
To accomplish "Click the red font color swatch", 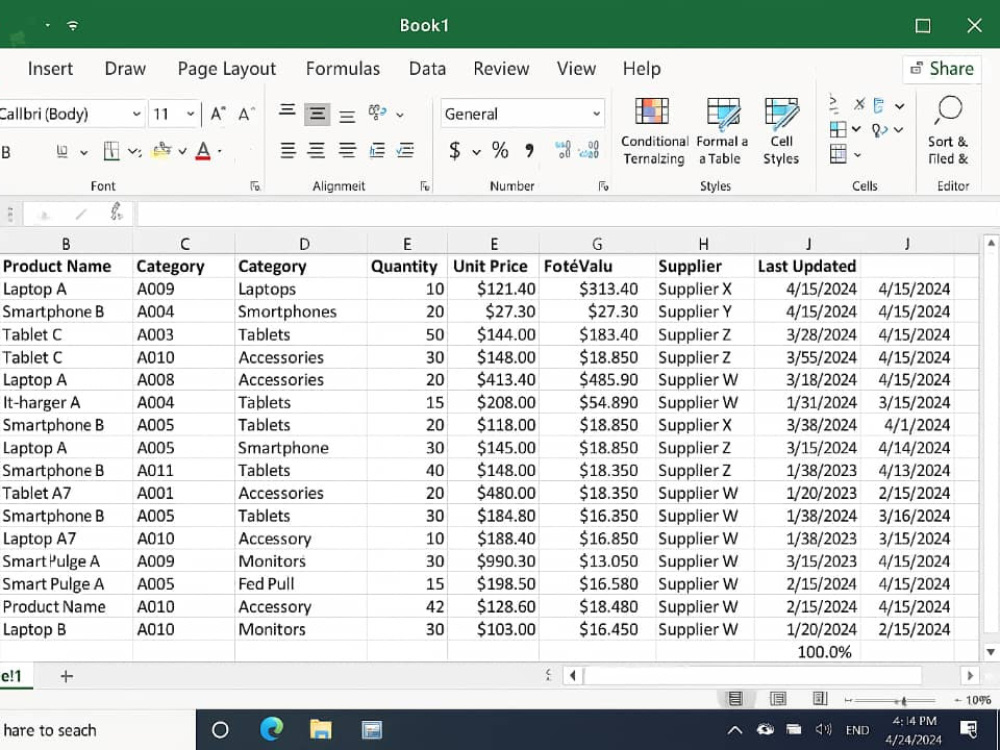I will pyautogui.click(x=203, y=151).
